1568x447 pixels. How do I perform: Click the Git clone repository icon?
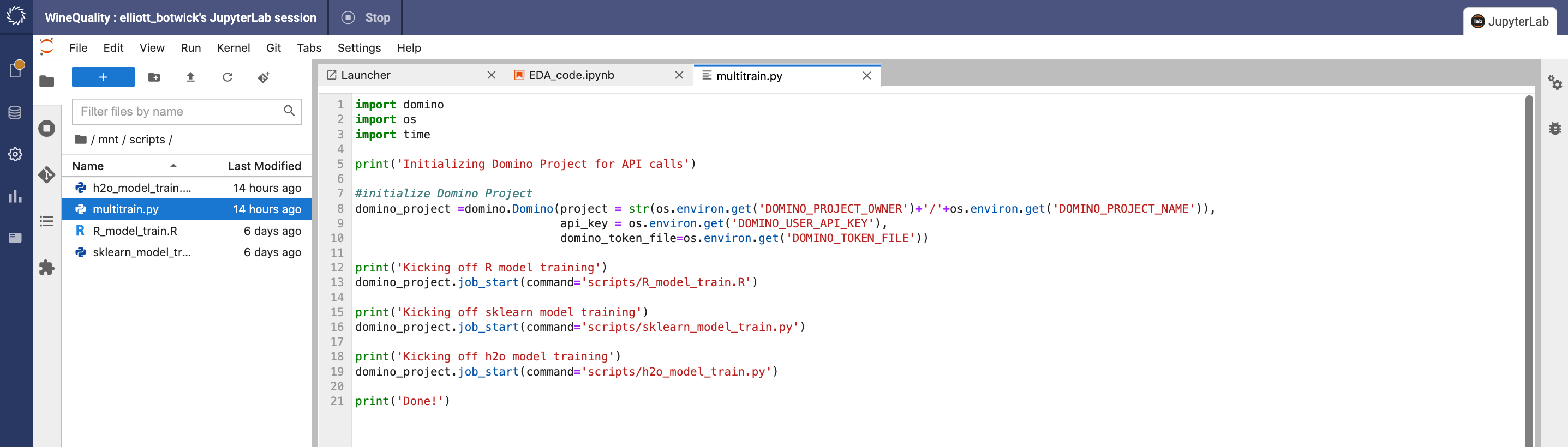[264, 77]
